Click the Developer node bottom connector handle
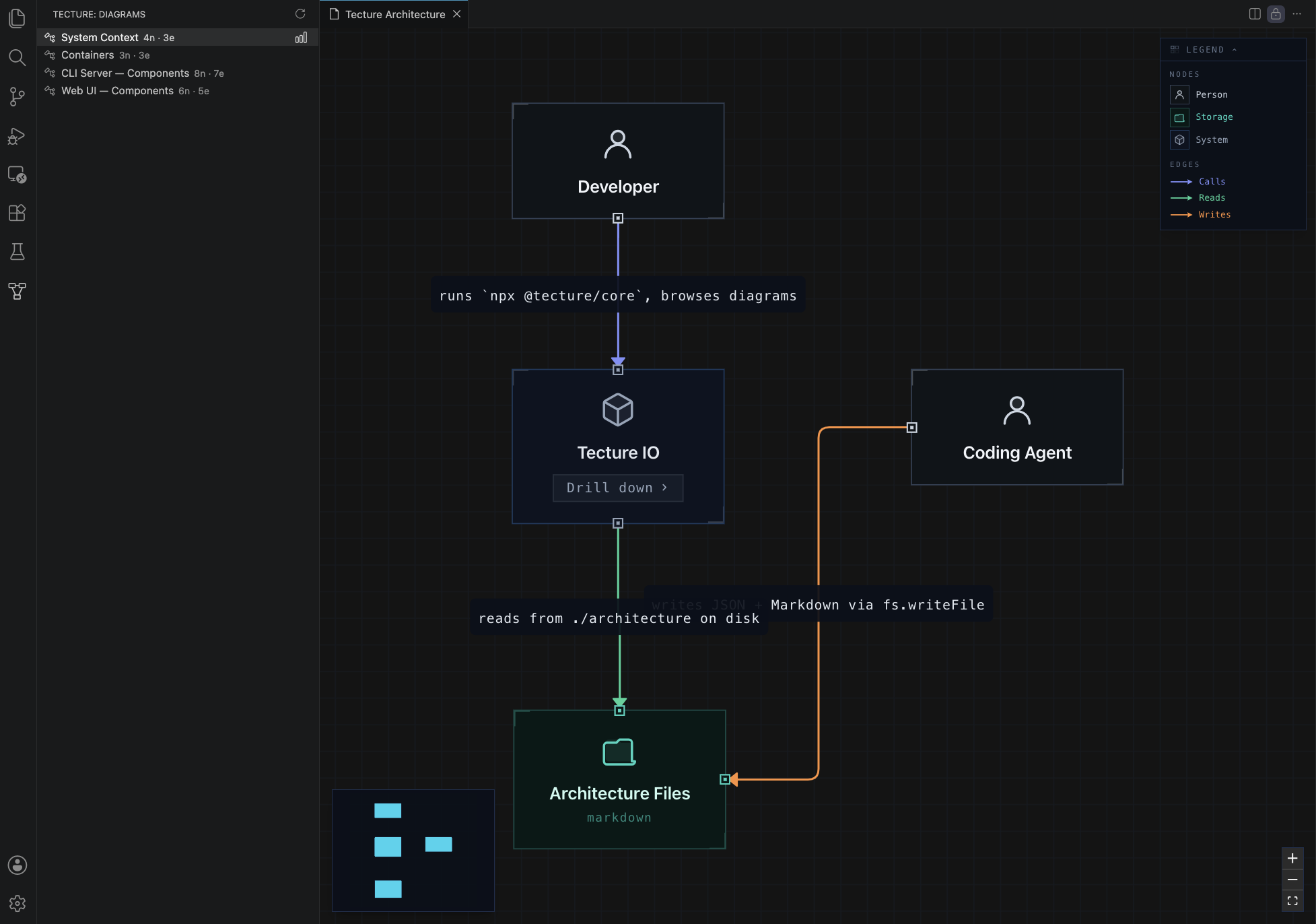The width and height of the screenshot is (1316, 924). 618,218
